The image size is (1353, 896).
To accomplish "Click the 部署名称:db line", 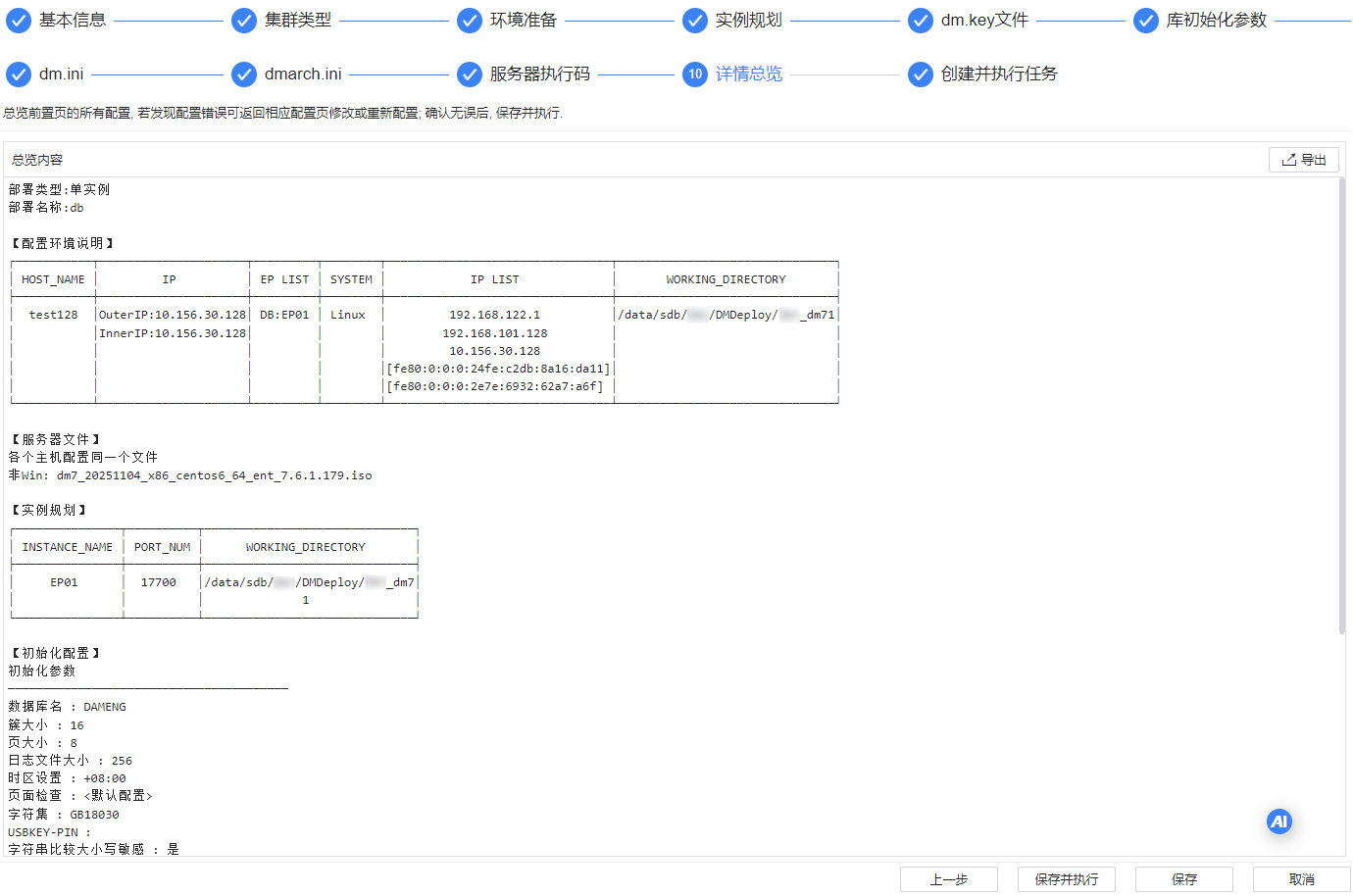I will (x=46, y=208).
